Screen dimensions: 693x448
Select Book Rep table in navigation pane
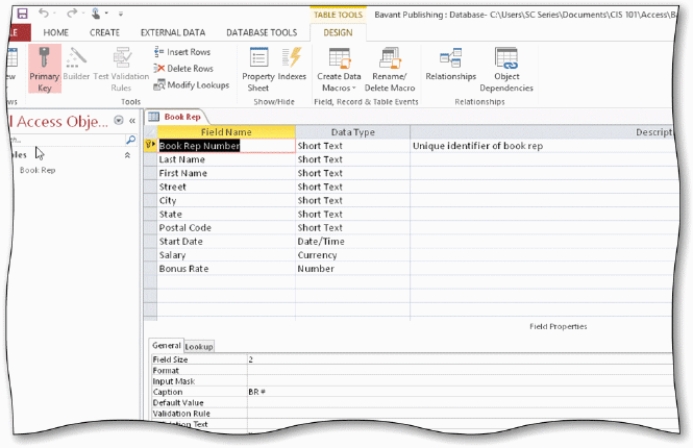point(38,170)
